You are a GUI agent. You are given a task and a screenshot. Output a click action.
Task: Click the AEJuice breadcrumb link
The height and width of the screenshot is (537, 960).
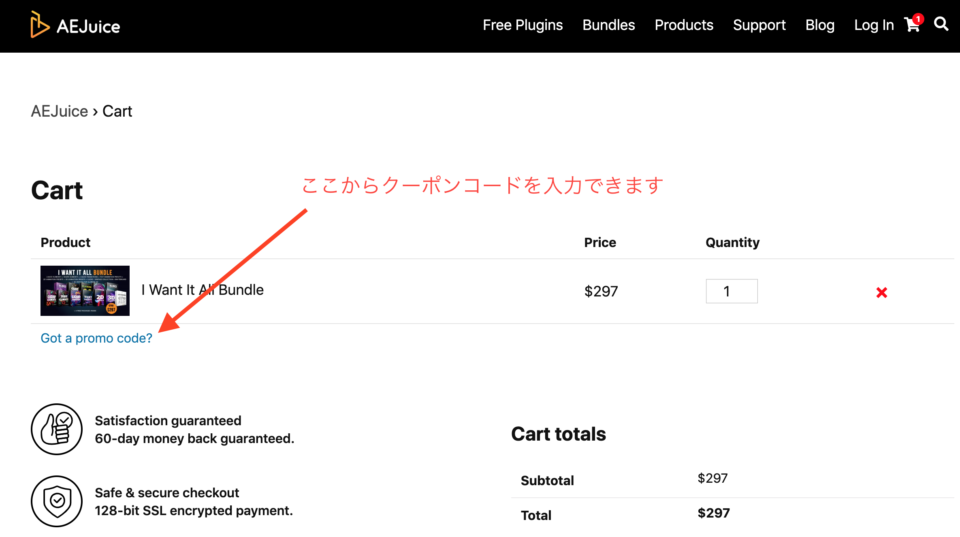click(59, 111)
